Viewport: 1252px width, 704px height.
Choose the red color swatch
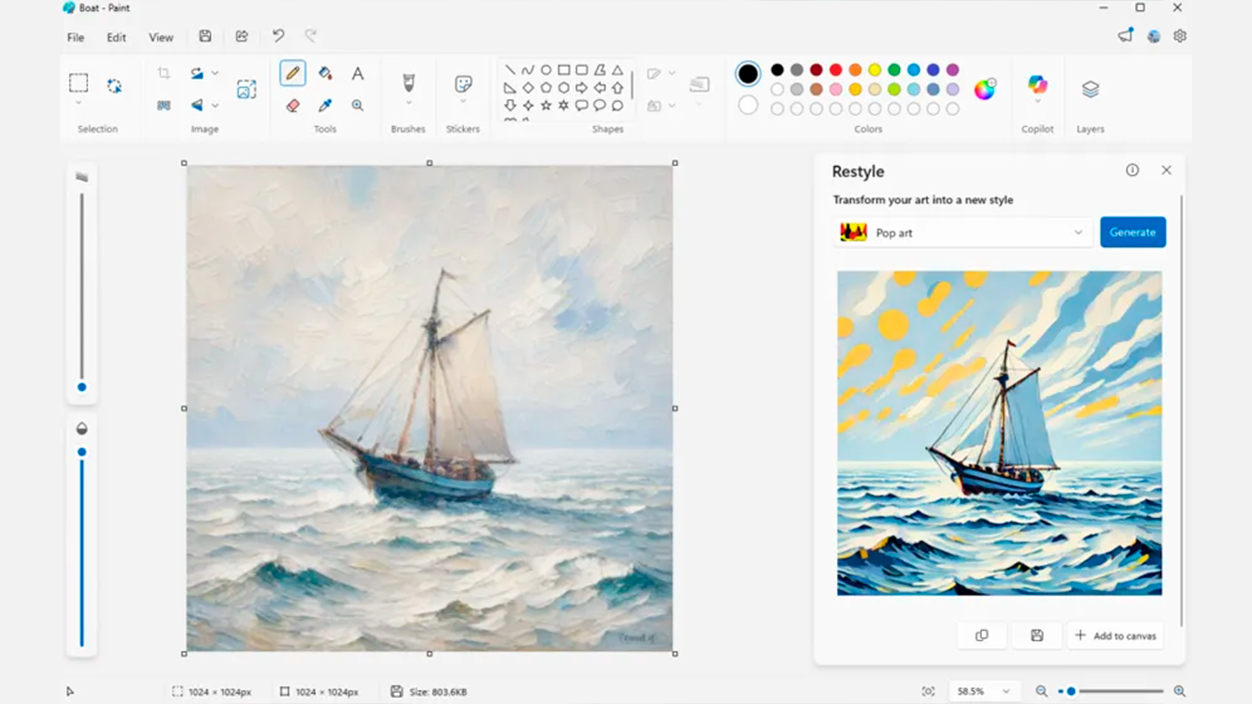pyautogui.click(x=836, y=70)
